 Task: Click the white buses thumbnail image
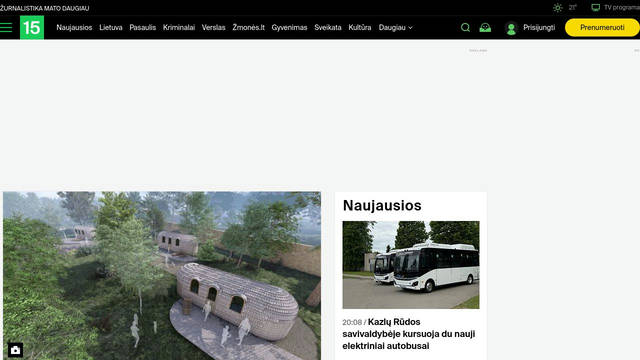[x=411, y=265]
